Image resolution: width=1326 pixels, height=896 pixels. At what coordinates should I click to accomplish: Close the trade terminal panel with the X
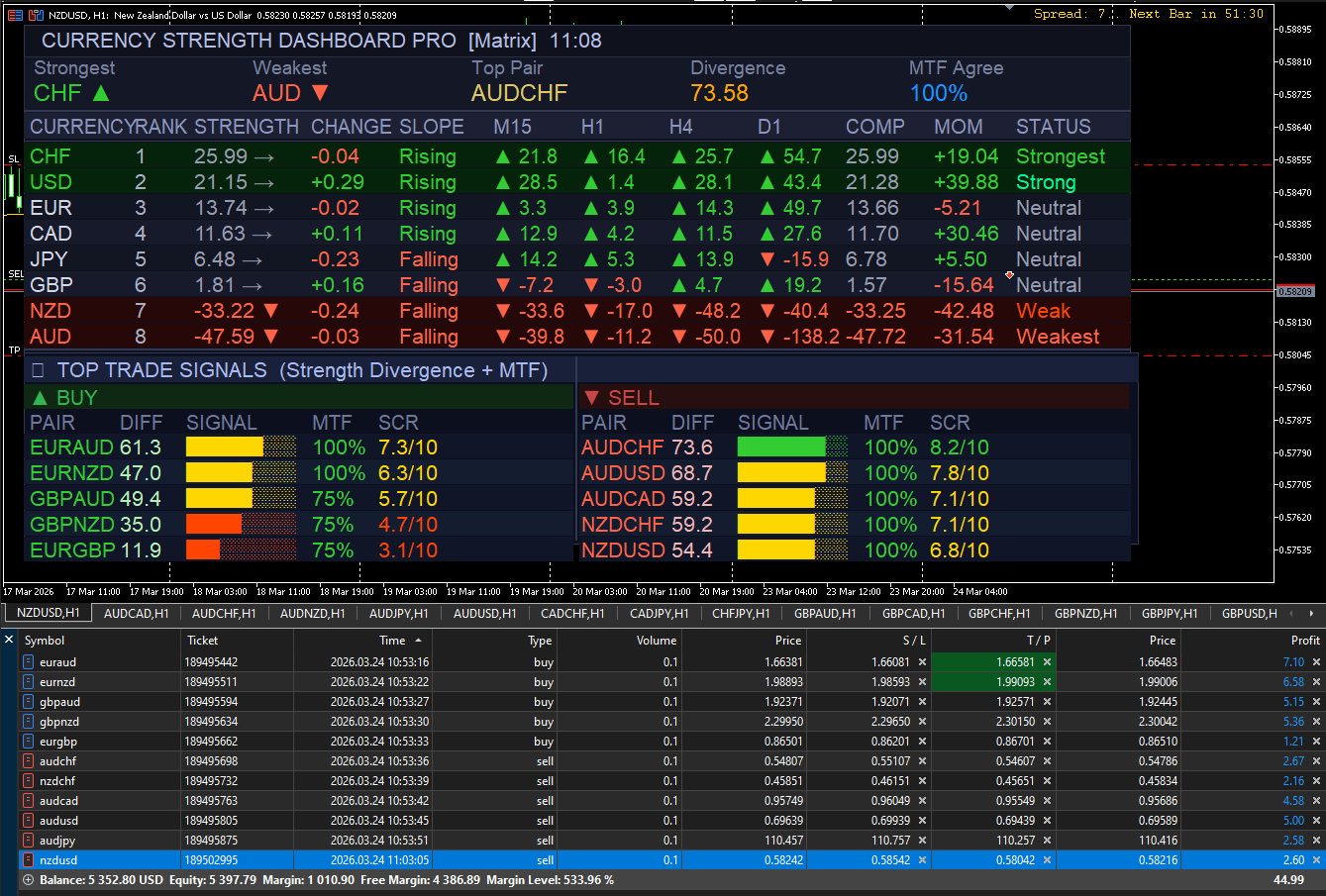tap(9, 640)
